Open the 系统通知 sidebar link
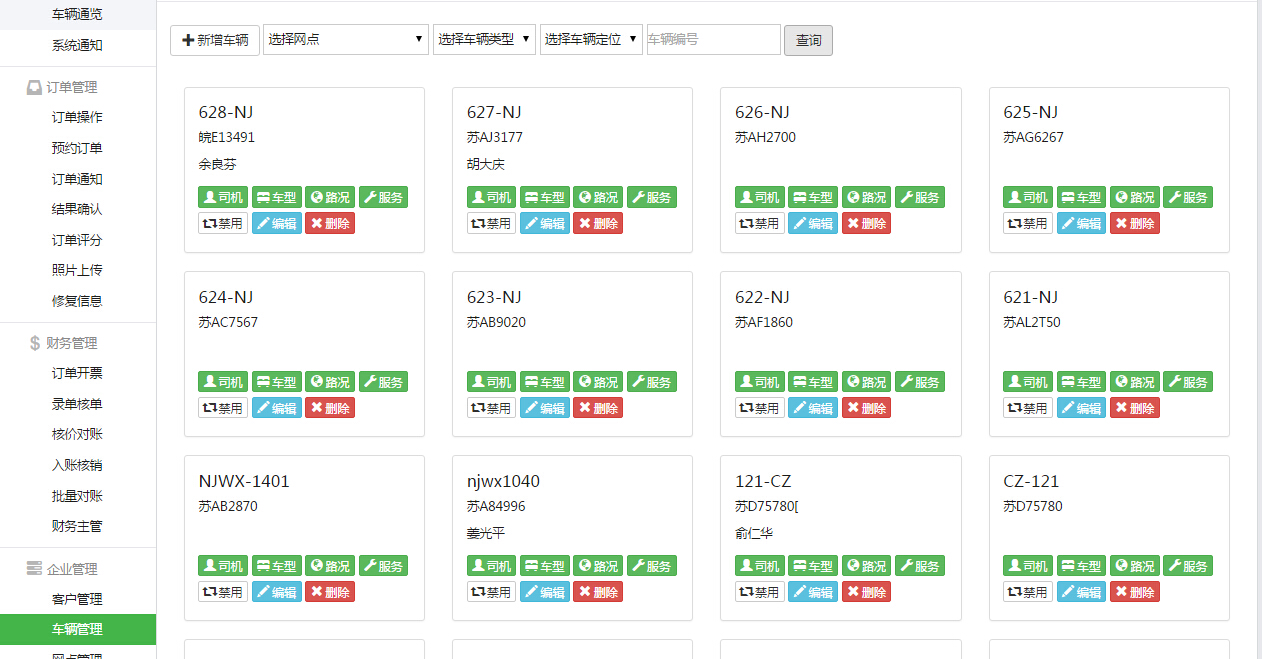This screenshot has height=659, width=1262. pyautogui.click(x=77, y=45)
